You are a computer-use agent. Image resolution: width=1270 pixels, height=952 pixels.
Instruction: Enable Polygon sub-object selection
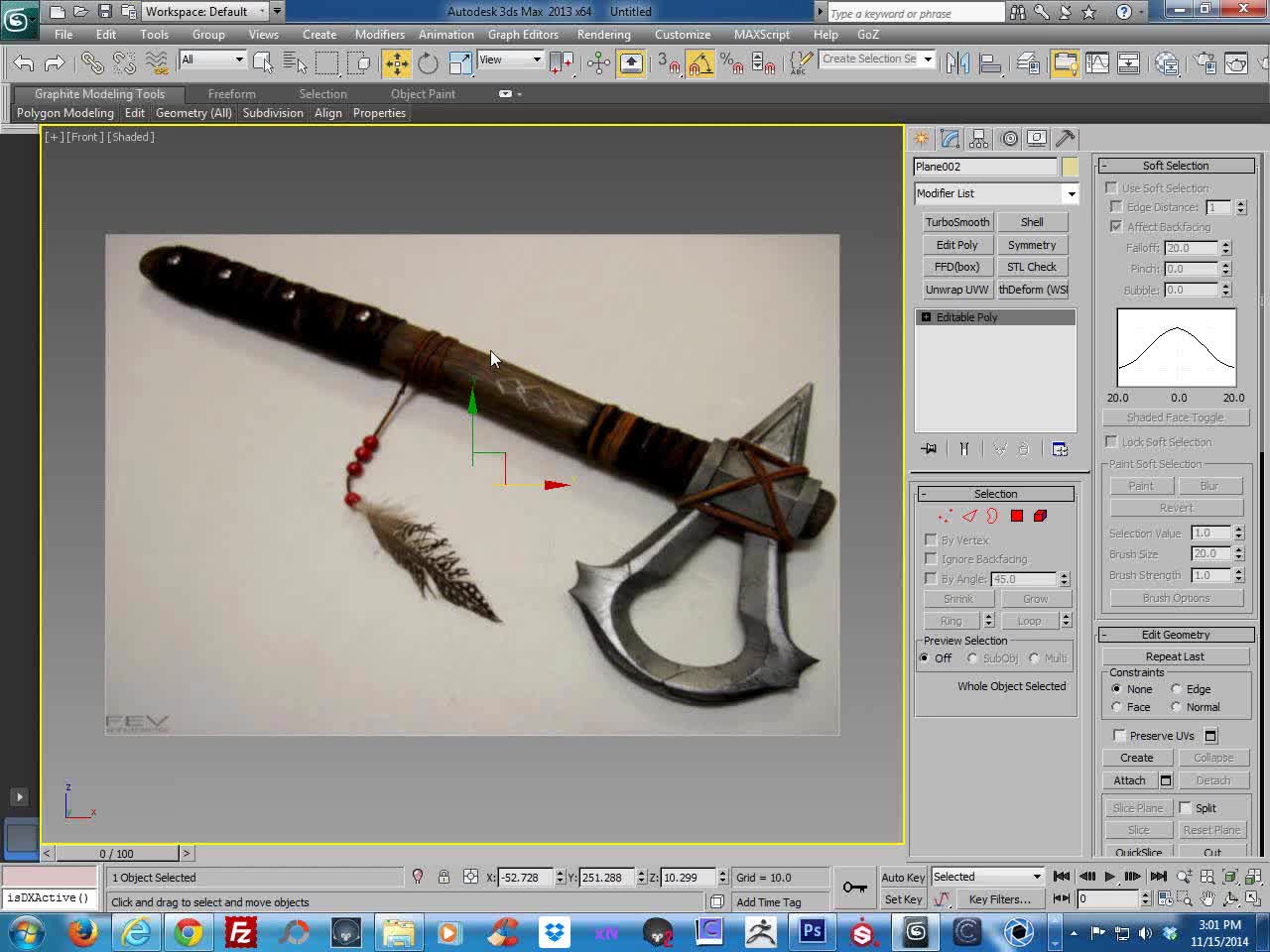1017,516
